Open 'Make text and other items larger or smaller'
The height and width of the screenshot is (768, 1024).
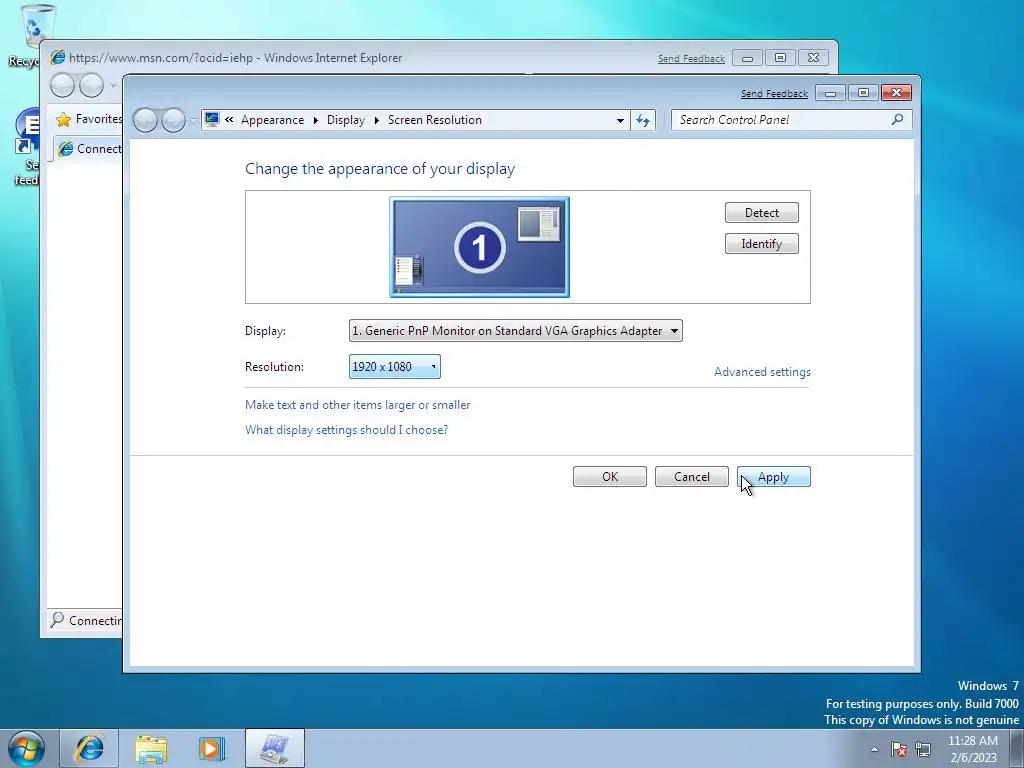[357, 405]
